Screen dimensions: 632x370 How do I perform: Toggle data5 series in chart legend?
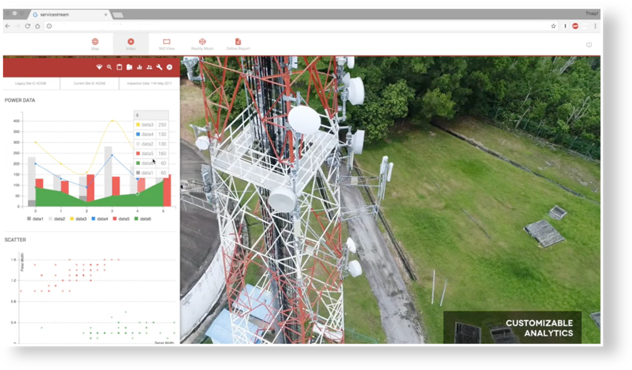coord(121,219)
